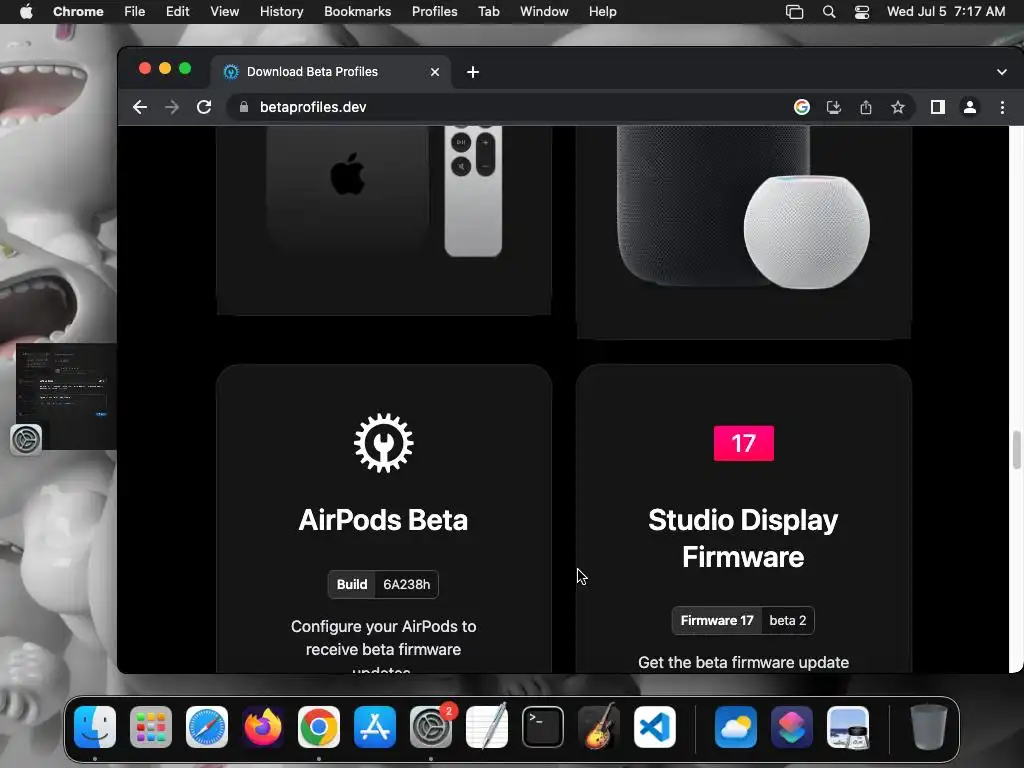Open TextEdit from the Dock
Screen dimensions: 1024x768
[x=487, y=727]
